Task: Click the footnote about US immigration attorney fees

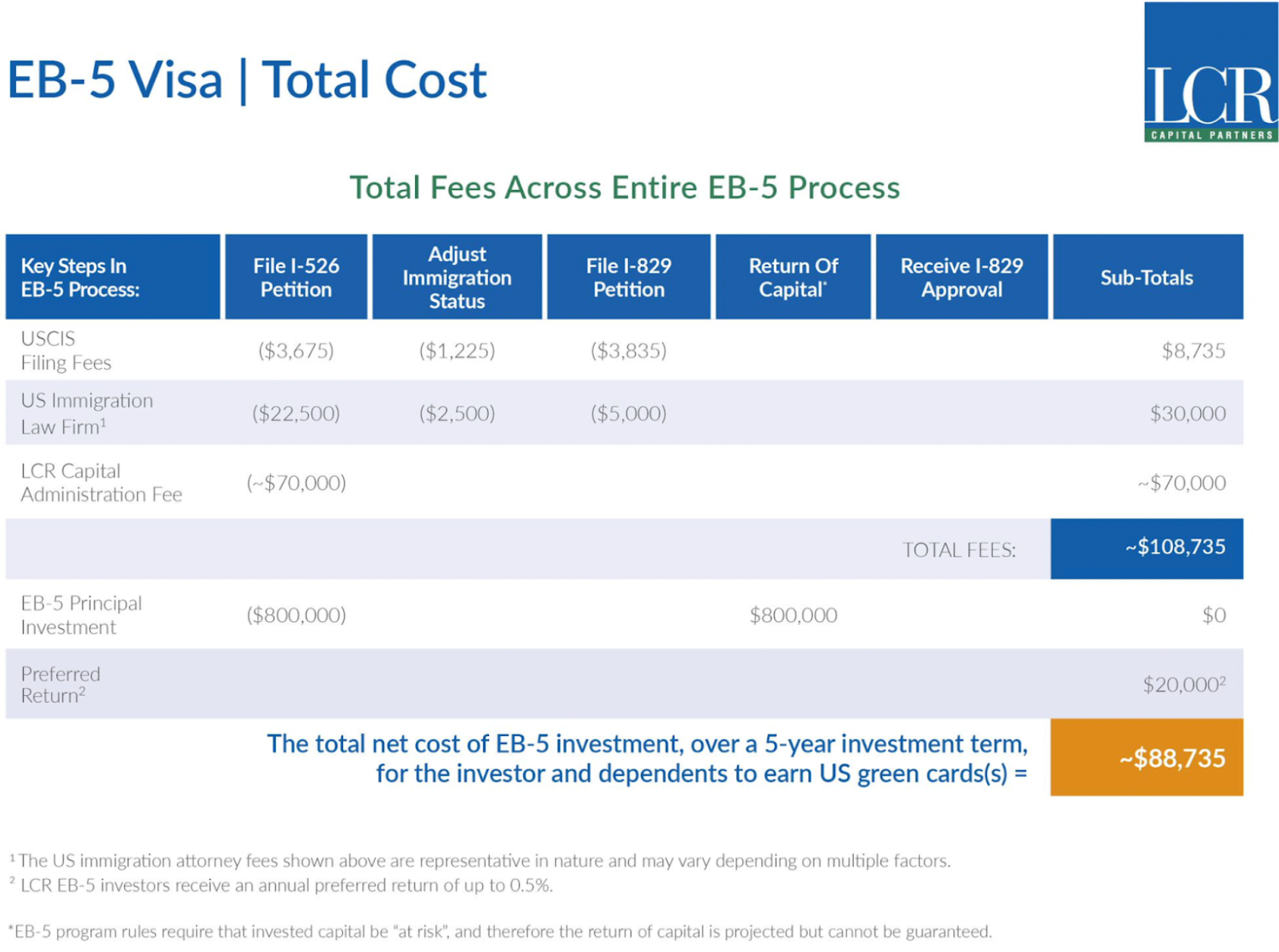Action: click(480, 861)
